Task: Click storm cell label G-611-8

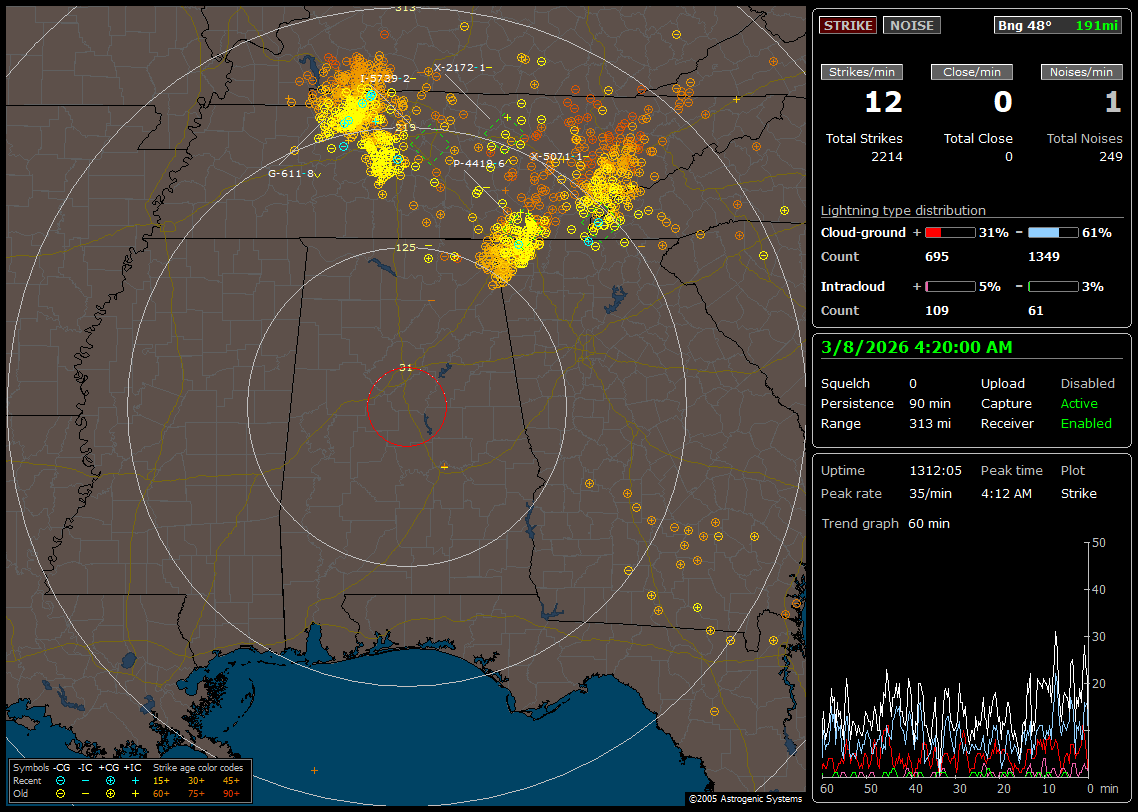Action: (292, 173)
